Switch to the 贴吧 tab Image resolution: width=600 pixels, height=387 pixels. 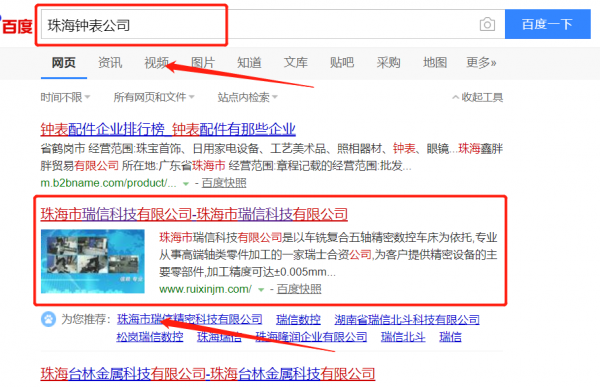point(342,62)
